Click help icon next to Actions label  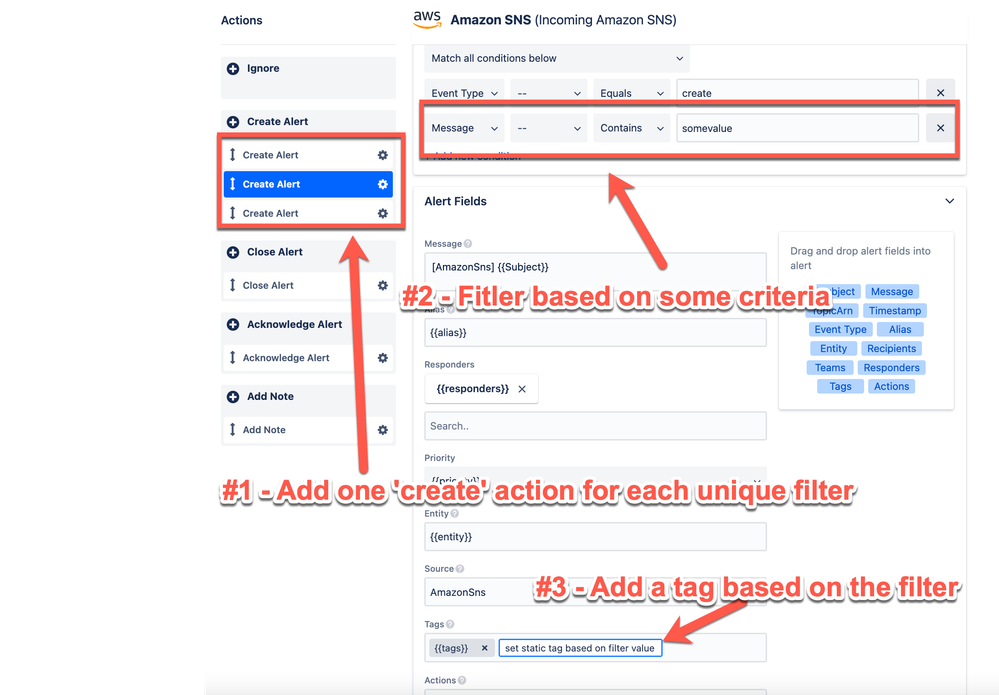click(462, 680)
